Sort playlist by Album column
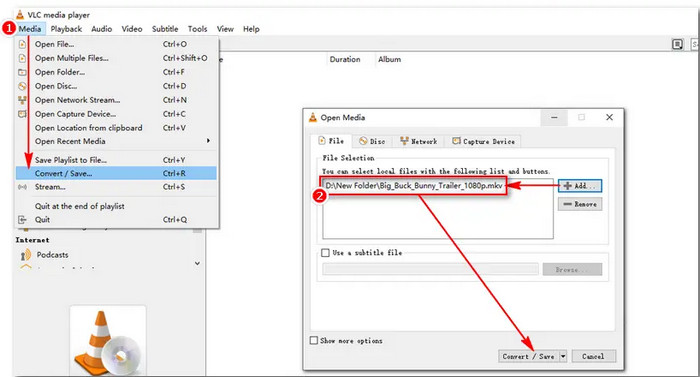 click(x=389, y=59)
